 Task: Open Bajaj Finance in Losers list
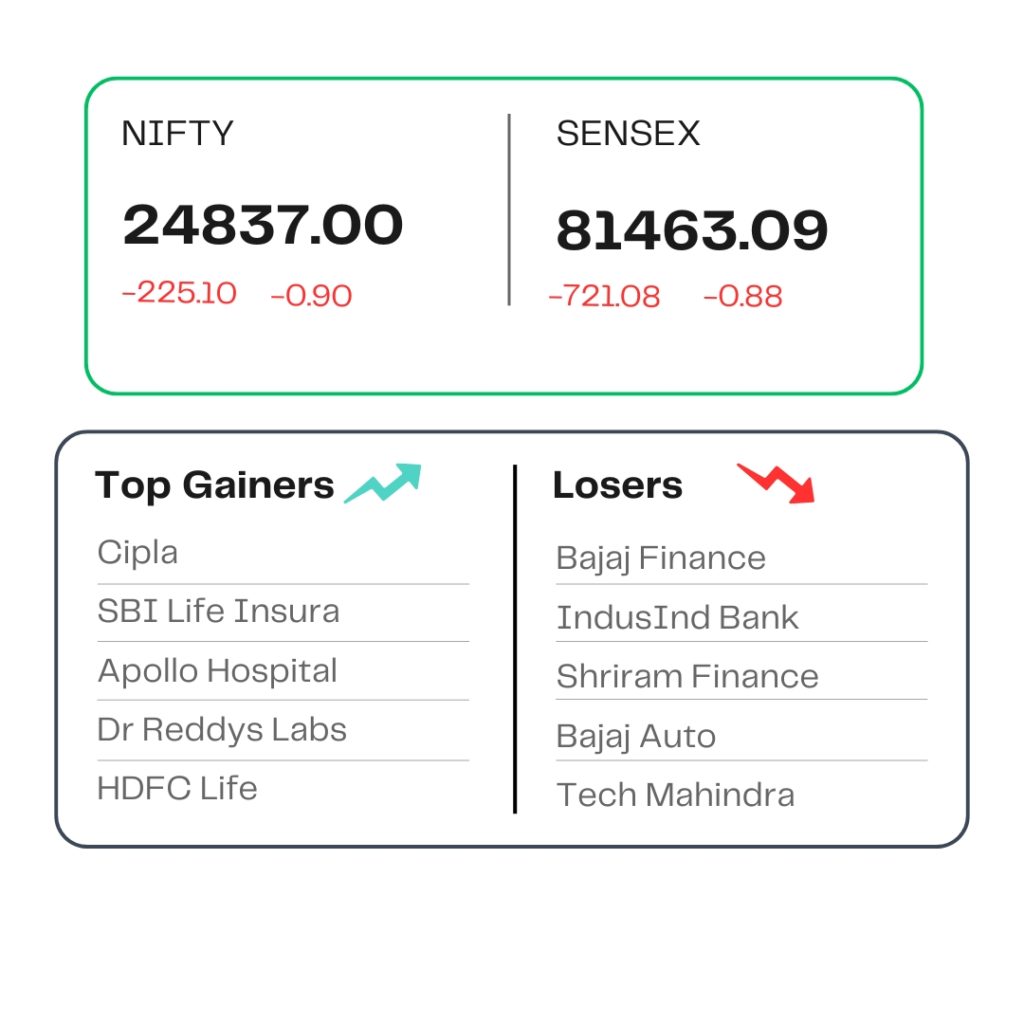pyautogui.click(x=661, y=559)
